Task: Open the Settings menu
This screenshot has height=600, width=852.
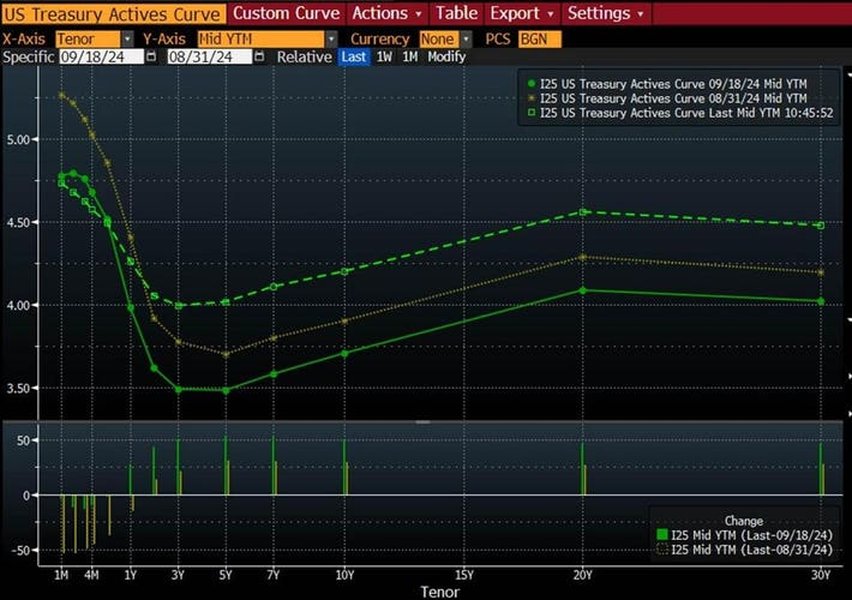Action: pos(606,14)
